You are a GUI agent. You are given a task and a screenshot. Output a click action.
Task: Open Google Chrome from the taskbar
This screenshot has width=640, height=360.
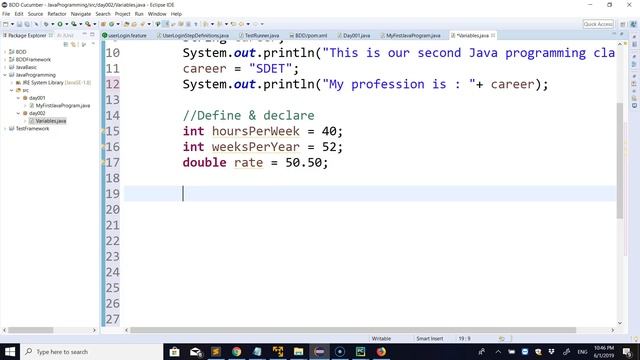(236, 351)
